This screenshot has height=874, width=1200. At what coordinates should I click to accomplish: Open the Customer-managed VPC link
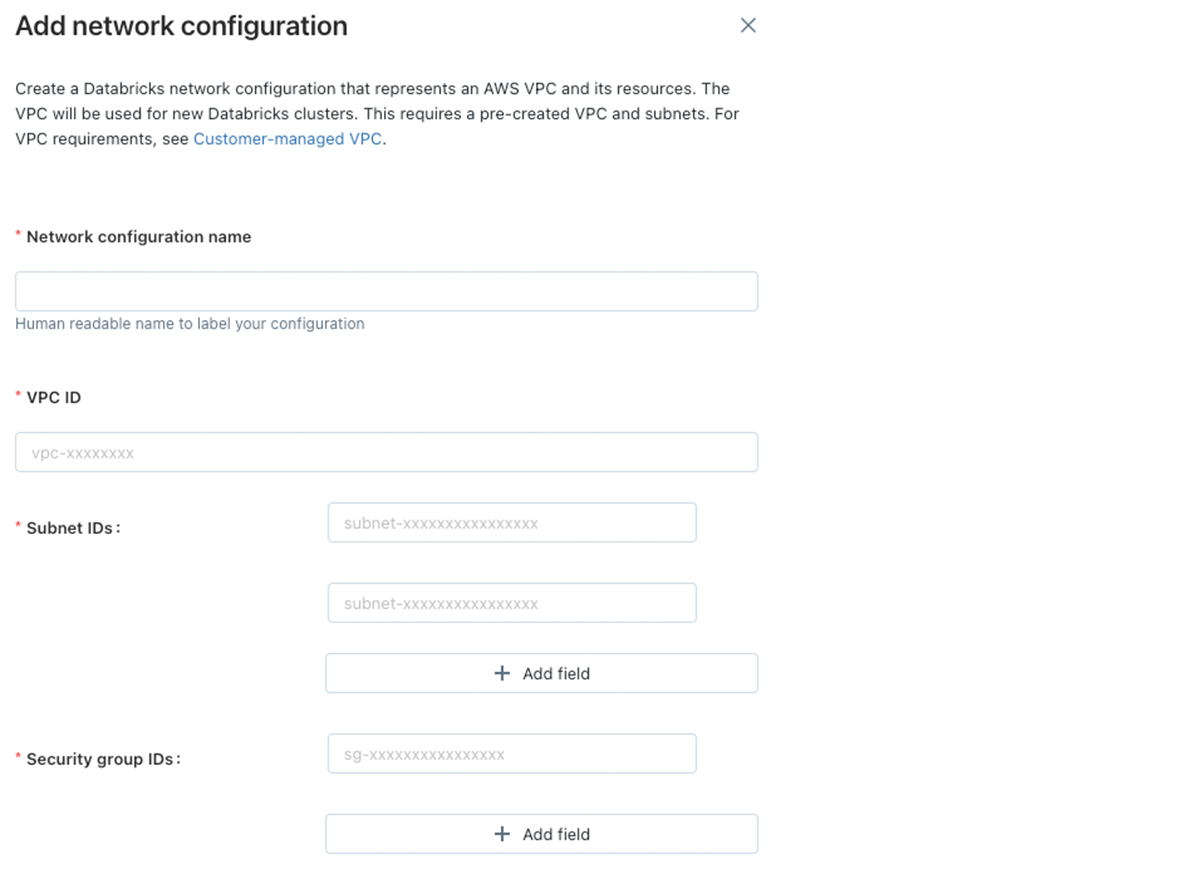pos(287,139)
